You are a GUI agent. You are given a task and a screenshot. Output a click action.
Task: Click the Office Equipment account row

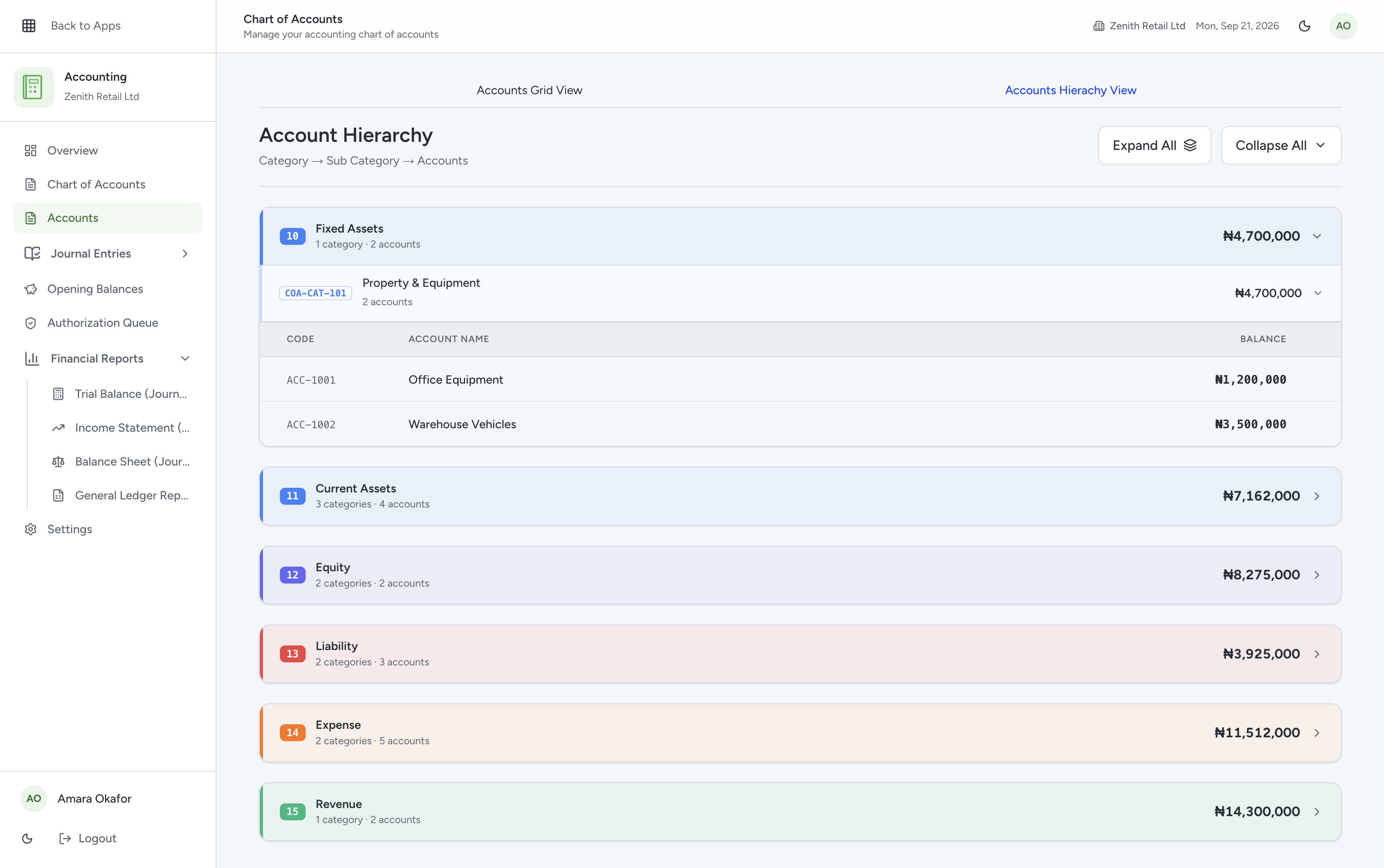[800, 379]
